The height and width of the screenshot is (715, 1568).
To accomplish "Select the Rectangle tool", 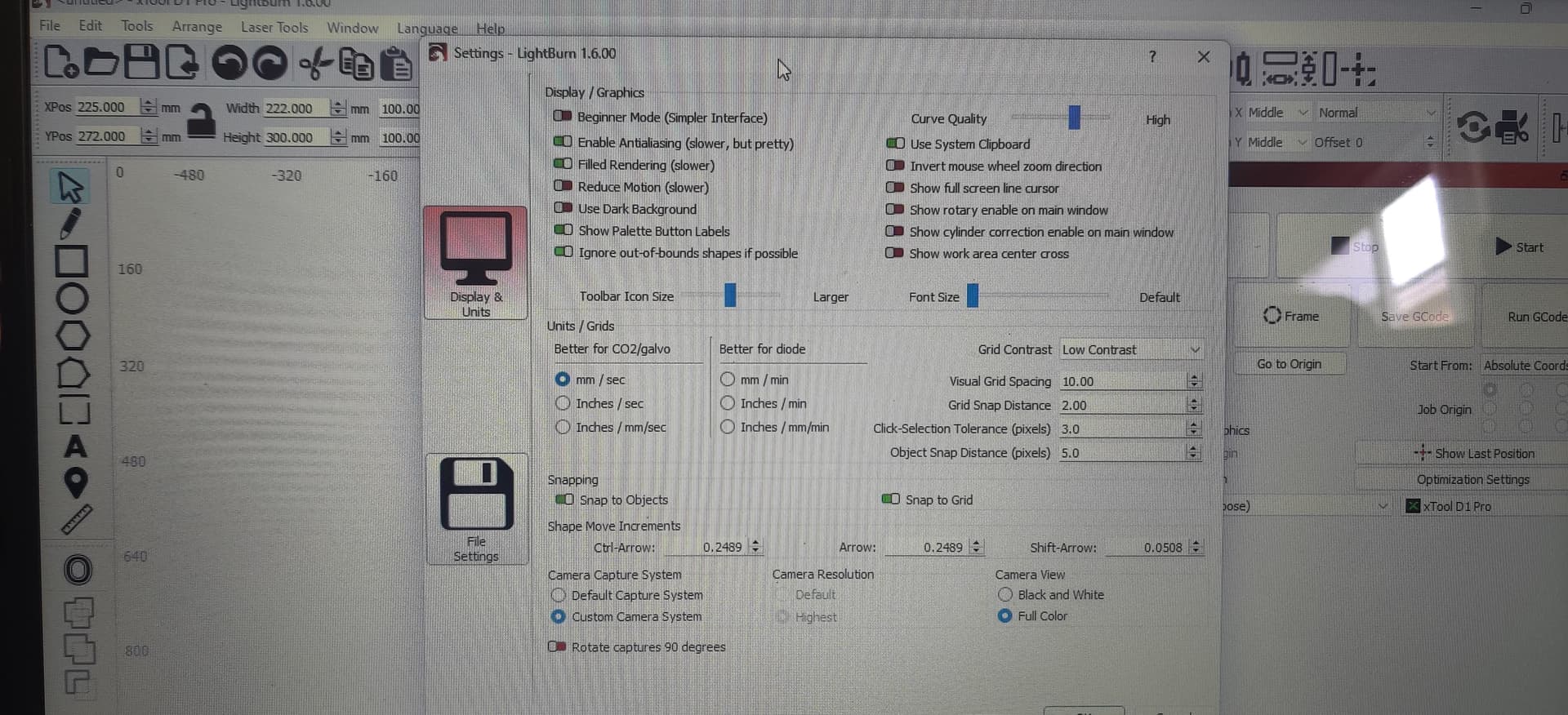I will (71, 261).
